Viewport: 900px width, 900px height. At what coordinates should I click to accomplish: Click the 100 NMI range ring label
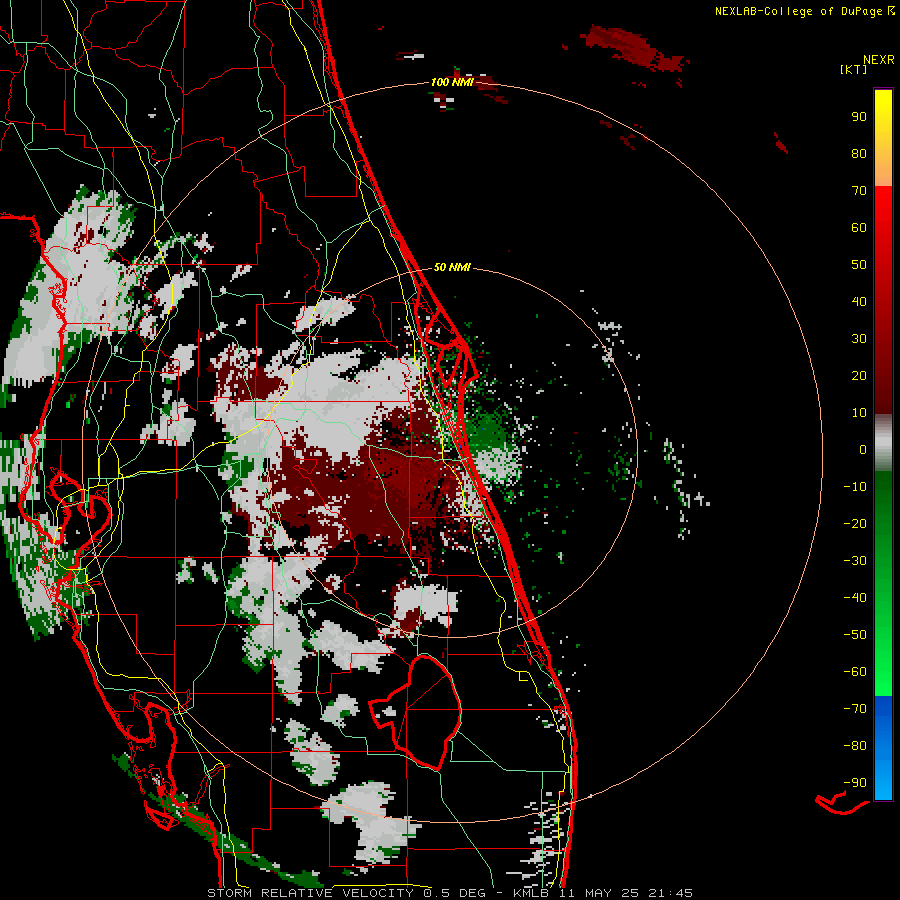click(452, 82)
